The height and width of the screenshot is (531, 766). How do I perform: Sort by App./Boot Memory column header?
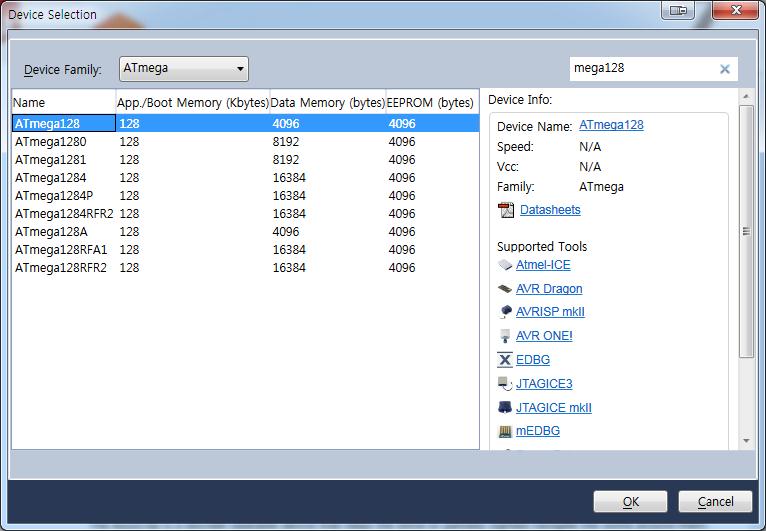coord(192,103)
